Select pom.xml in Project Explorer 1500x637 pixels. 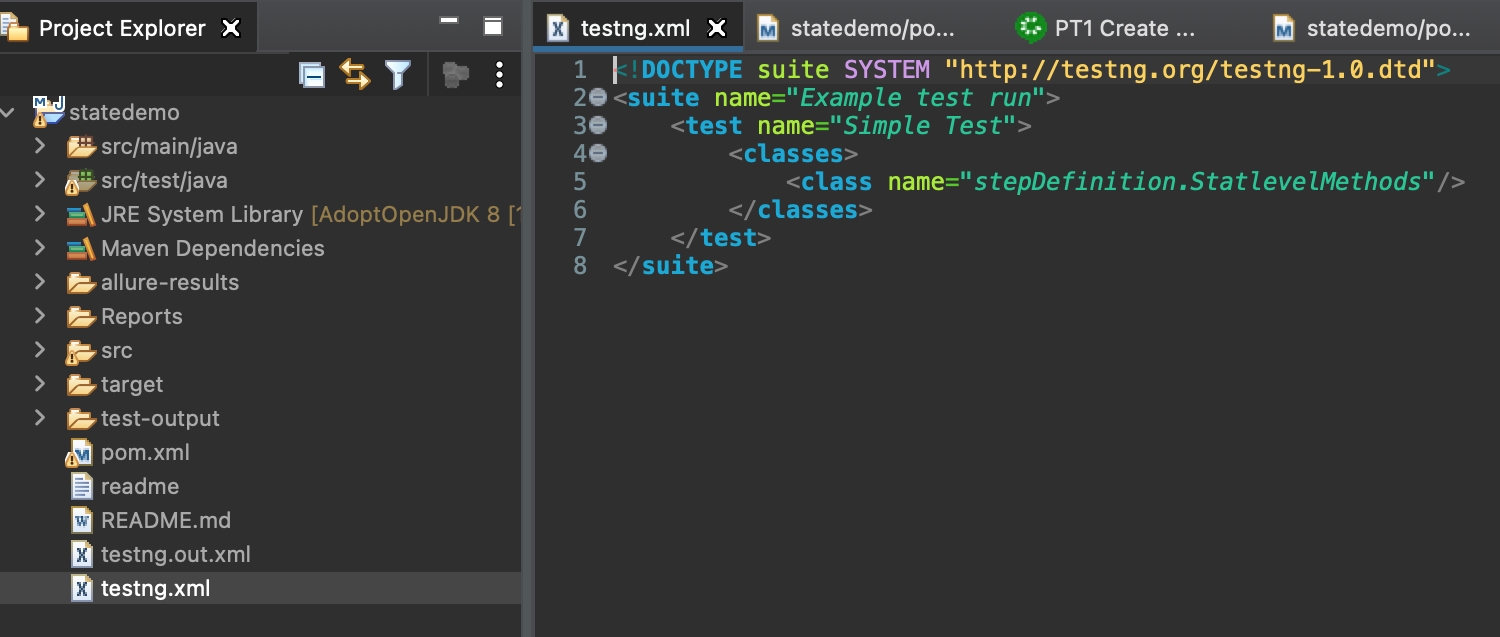[145, 453]
